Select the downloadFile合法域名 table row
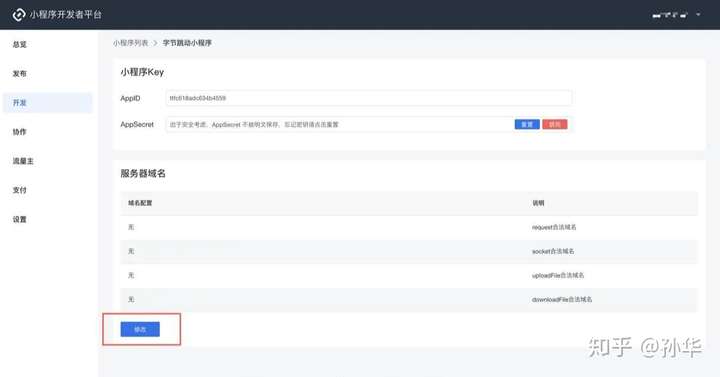Image resolution: width=720 pixels, height=377 pixels. (x=409, y=299)
